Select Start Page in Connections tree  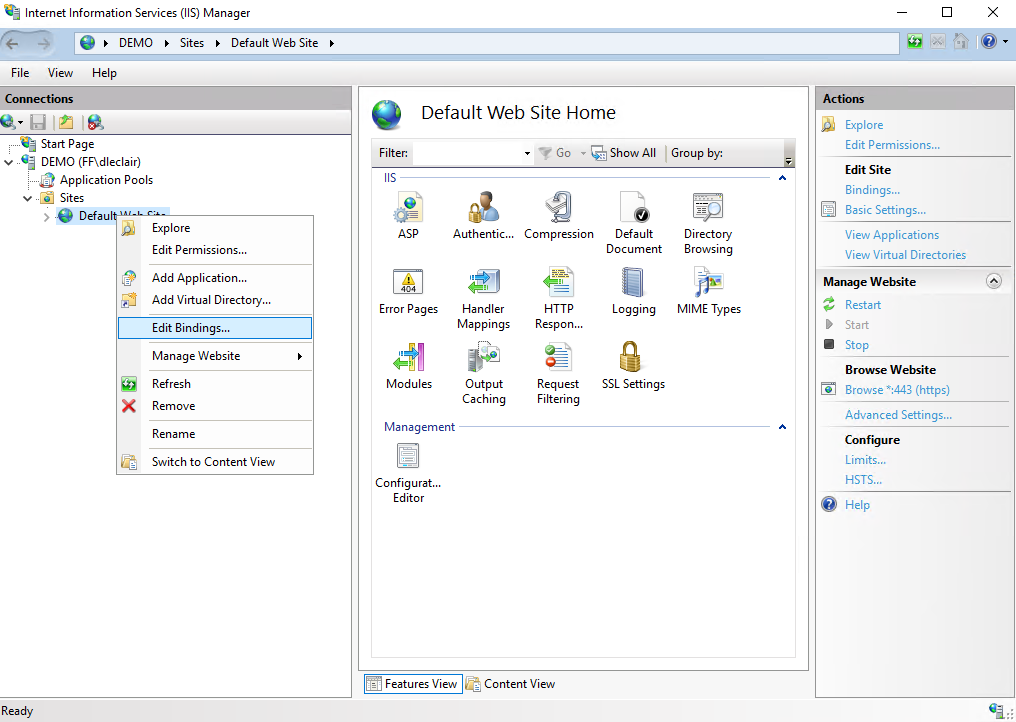tap(67, 144)
